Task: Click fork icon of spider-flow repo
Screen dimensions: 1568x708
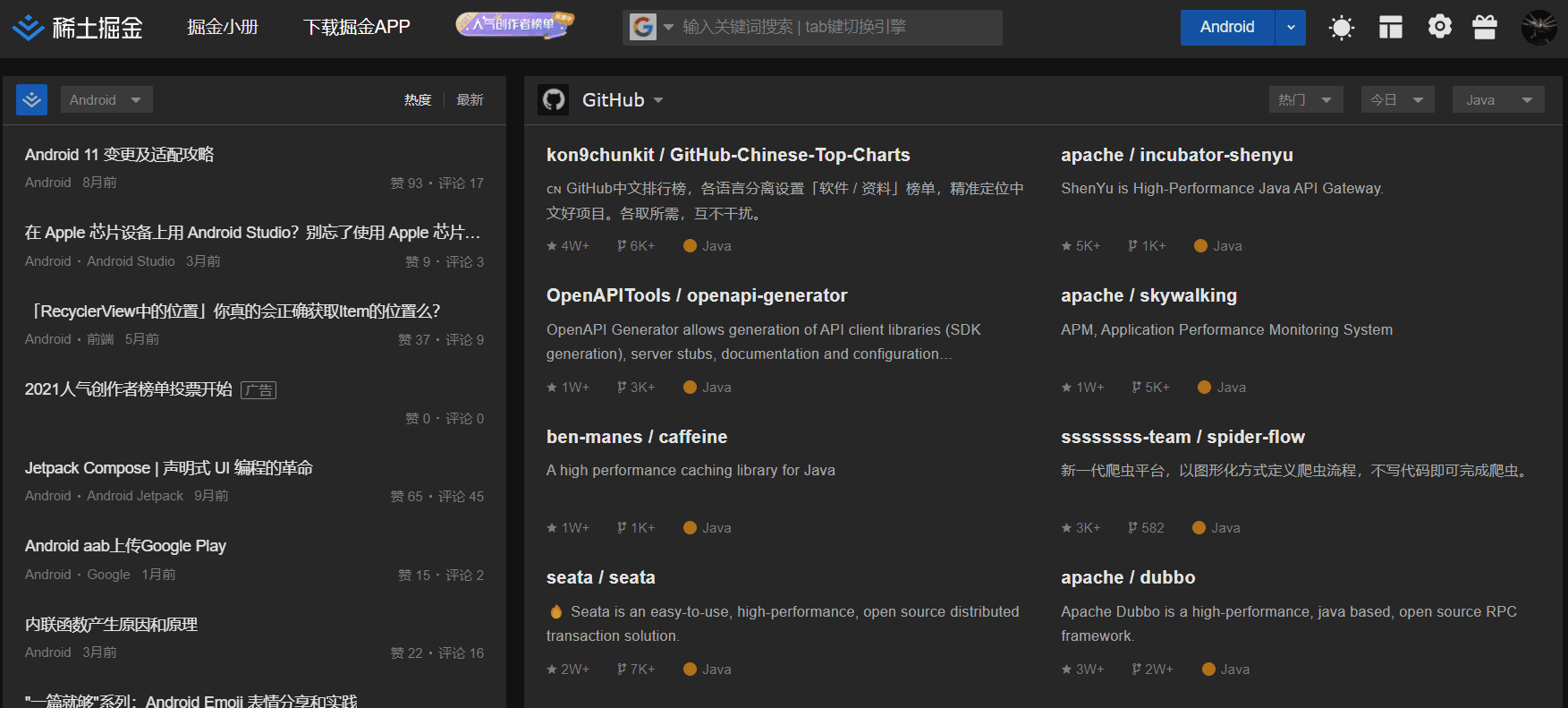Action: pyautogui.click(x=1132, y=528)
